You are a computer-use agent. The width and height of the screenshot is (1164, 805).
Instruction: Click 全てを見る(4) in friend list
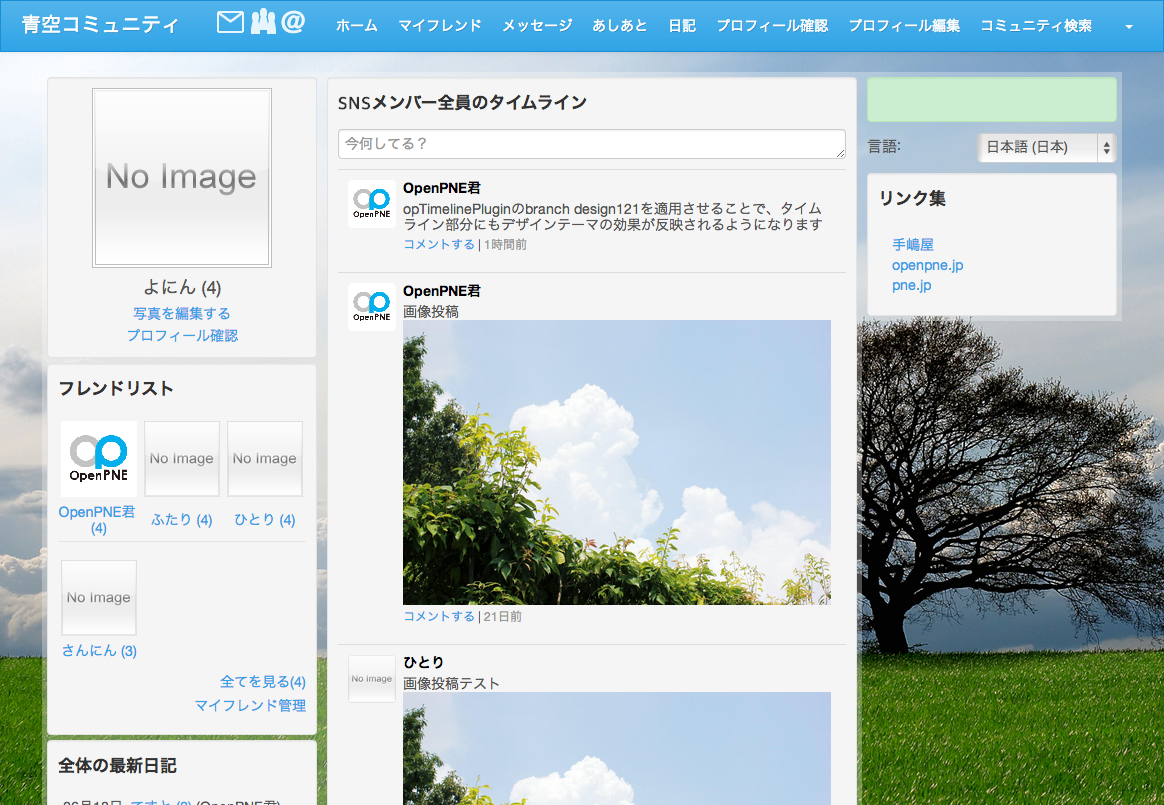pos(263,682)
